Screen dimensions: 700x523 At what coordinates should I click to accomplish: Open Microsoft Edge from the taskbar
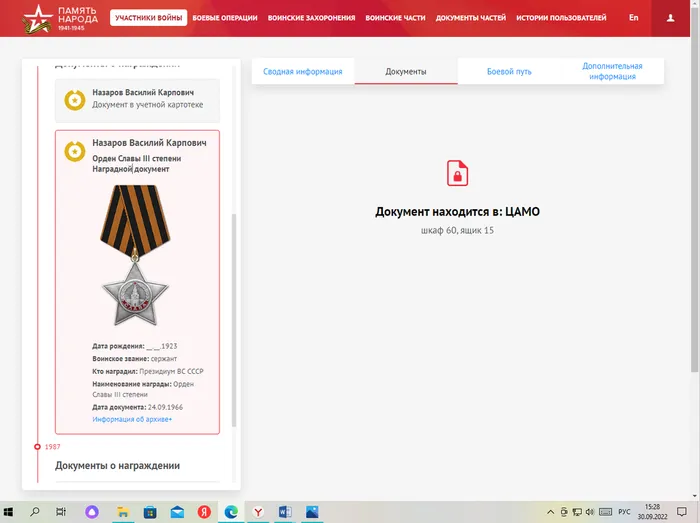[231, 511]
